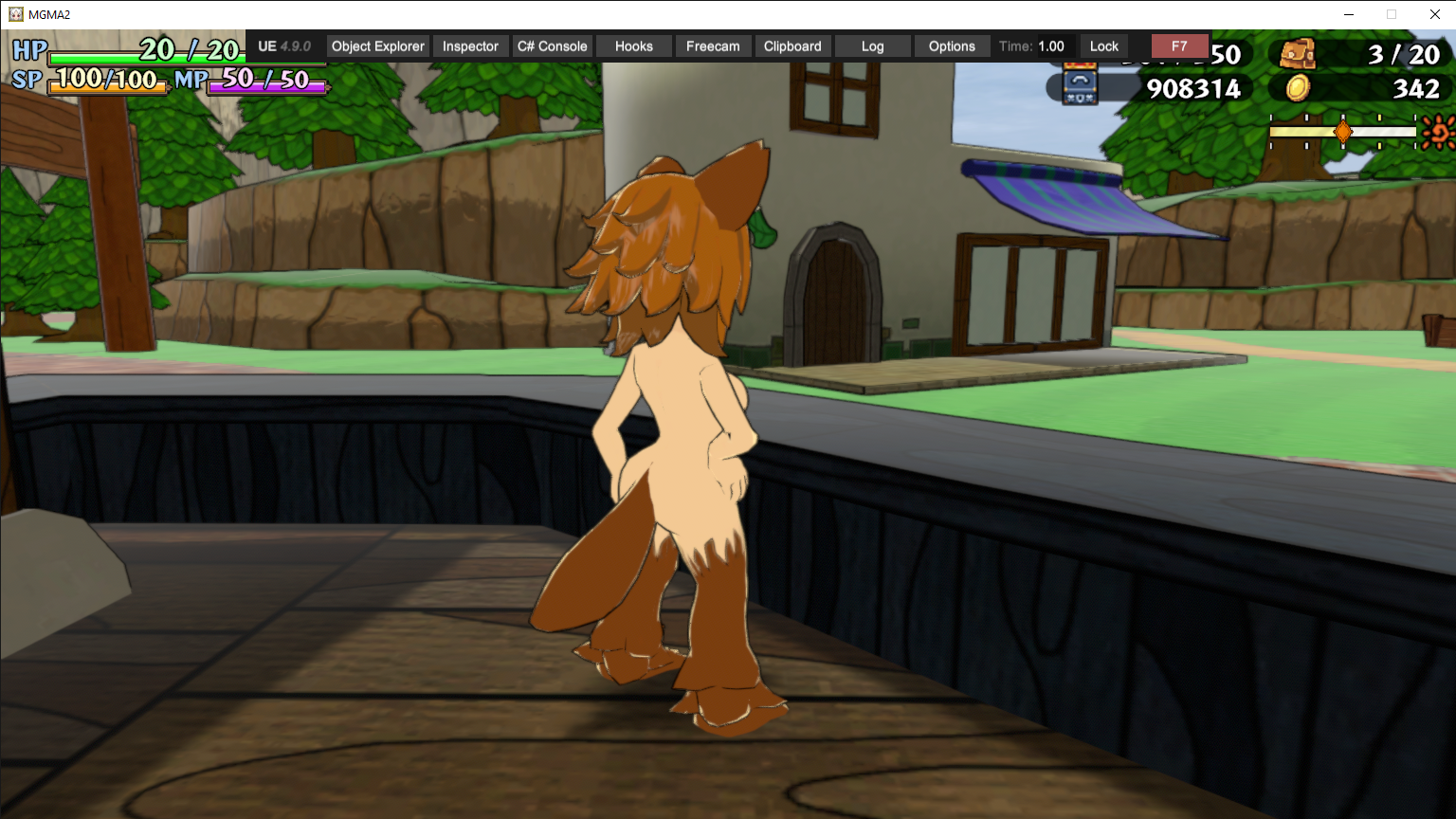Open the C# Console panel
The image size is (1456, 819).
pyautogui.click(x=553, y=46)
